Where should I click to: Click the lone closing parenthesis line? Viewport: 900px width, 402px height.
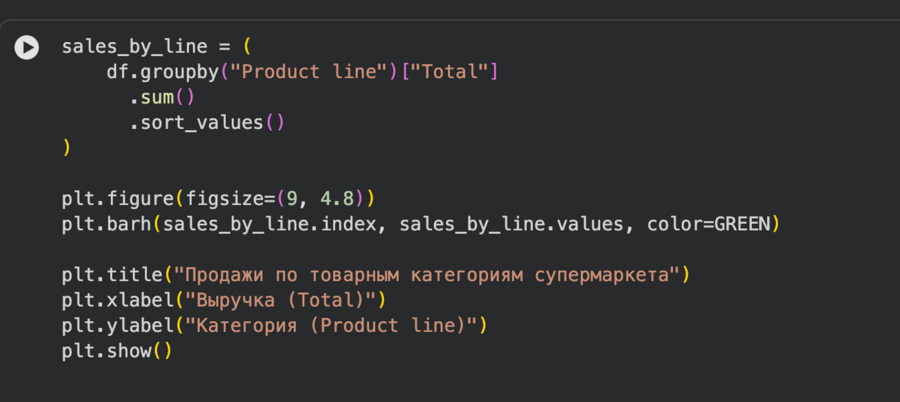point(67,148)
